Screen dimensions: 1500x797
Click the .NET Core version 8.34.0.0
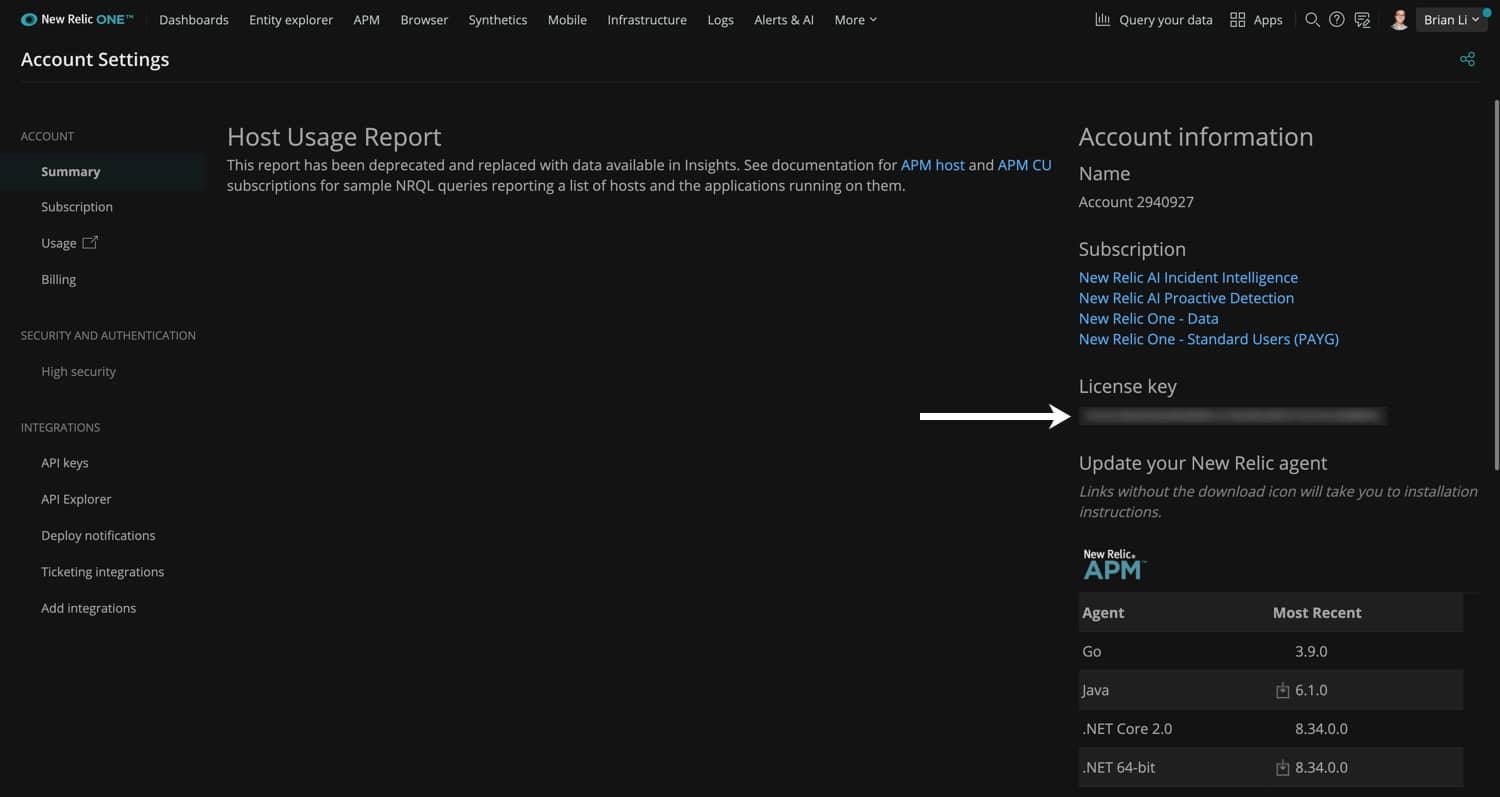pos(1321,729)
